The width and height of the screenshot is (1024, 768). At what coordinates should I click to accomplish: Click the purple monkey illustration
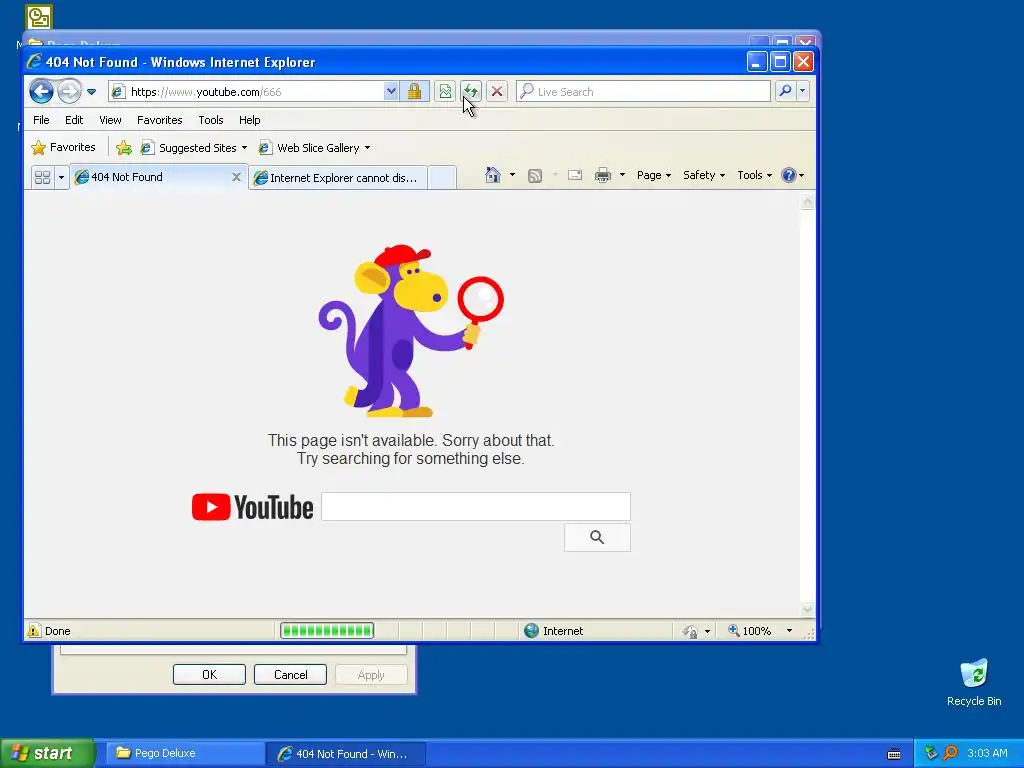pyautogui.click(x=410, y=331)
